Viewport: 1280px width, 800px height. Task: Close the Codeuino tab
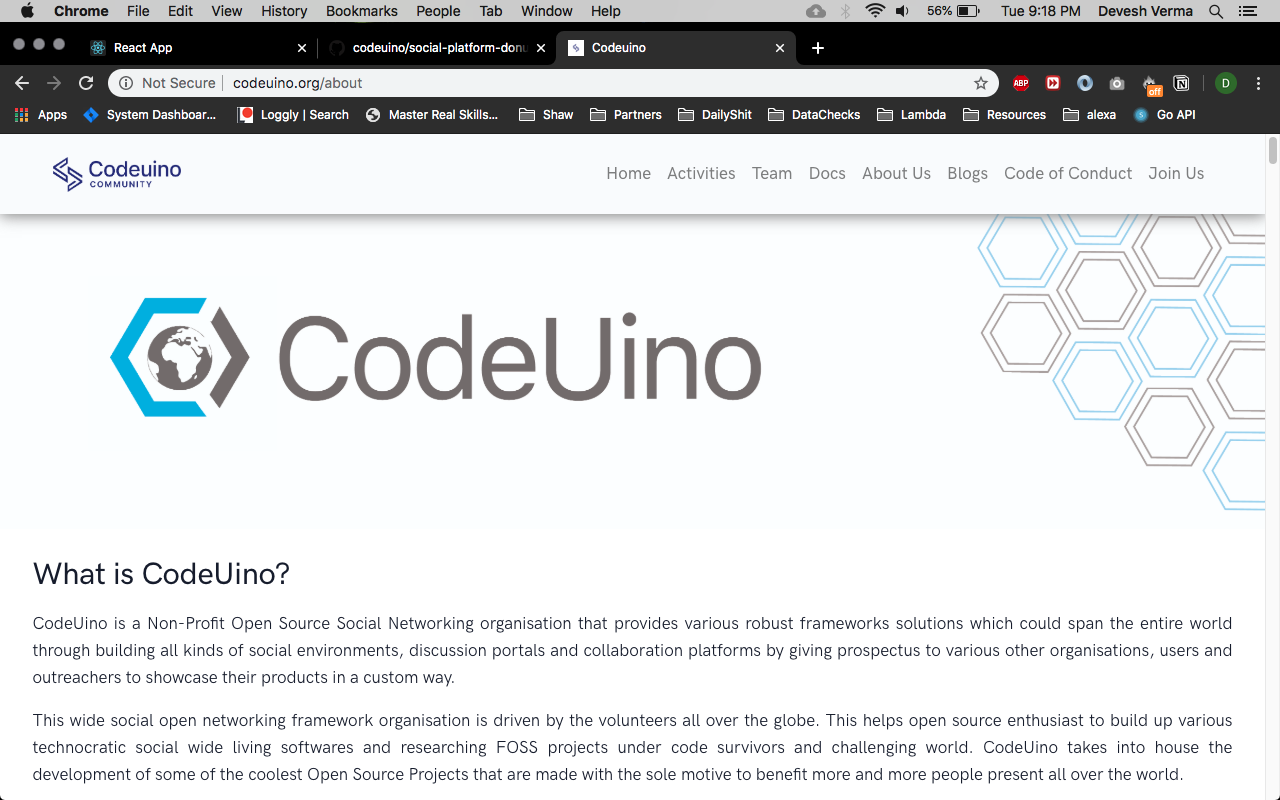pyautogui.click(x=780, y=48)
